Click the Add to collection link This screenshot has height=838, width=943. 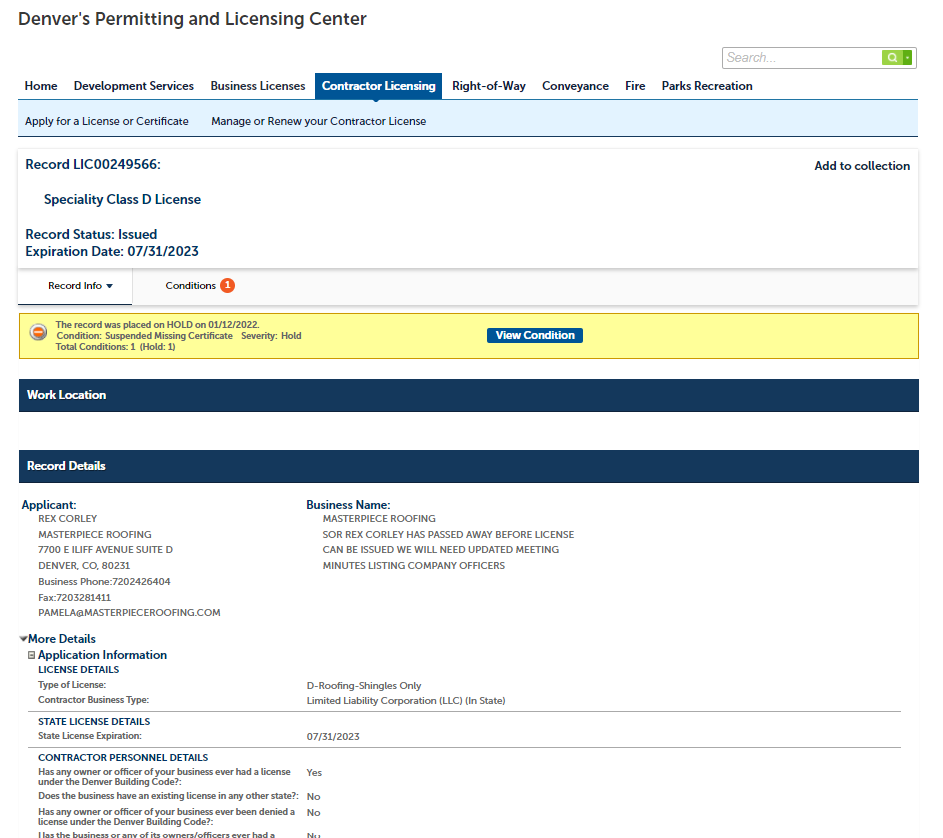tap(862, 166)
